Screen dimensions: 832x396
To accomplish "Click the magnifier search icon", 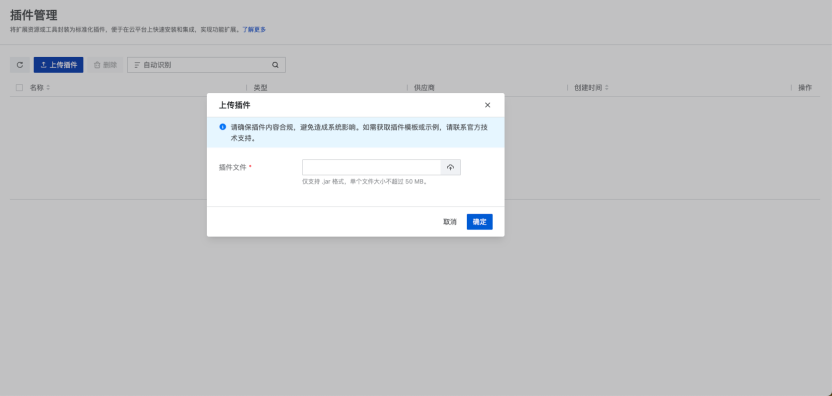I will click(275, 65).
